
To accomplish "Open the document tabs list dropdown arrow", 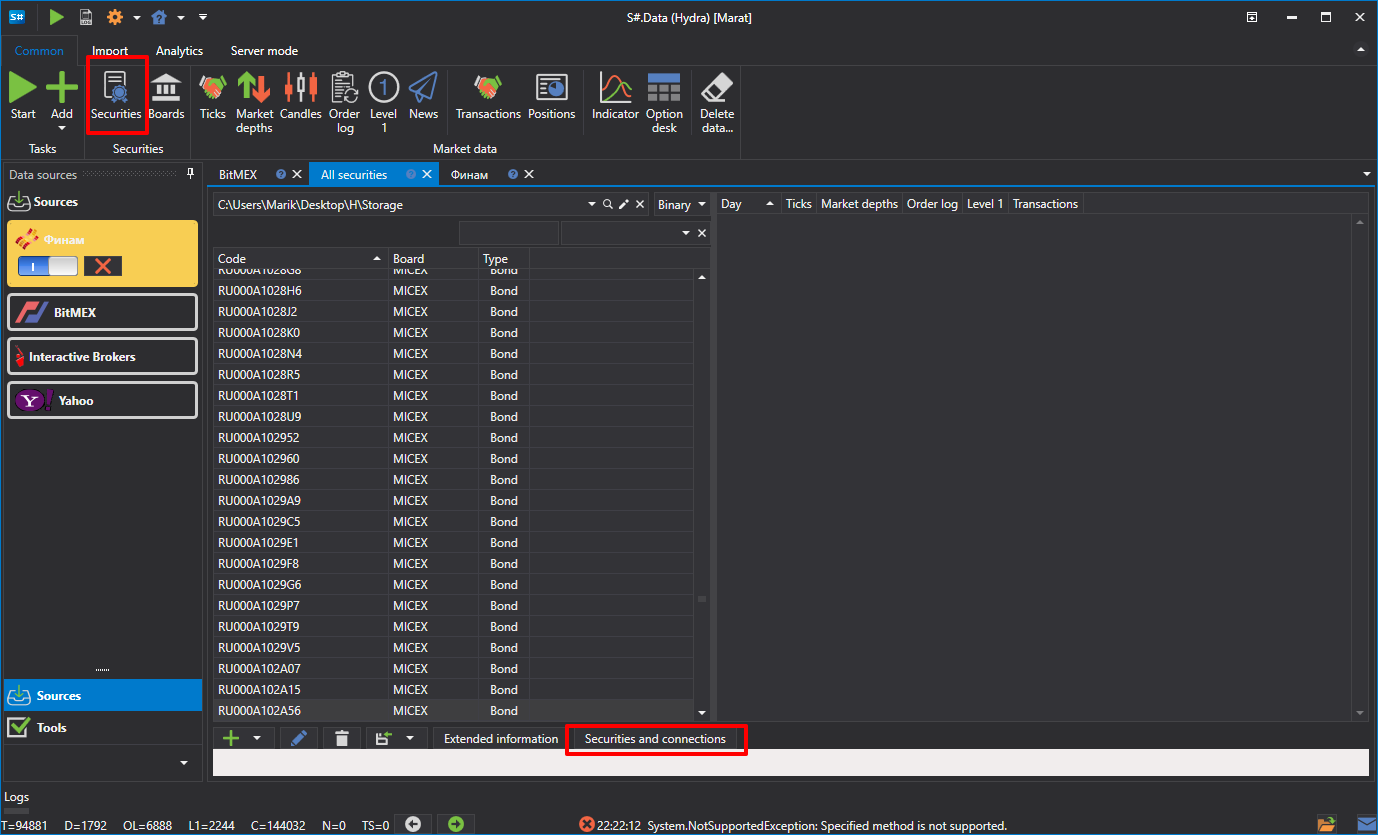I will click(x=1367, y=174).
